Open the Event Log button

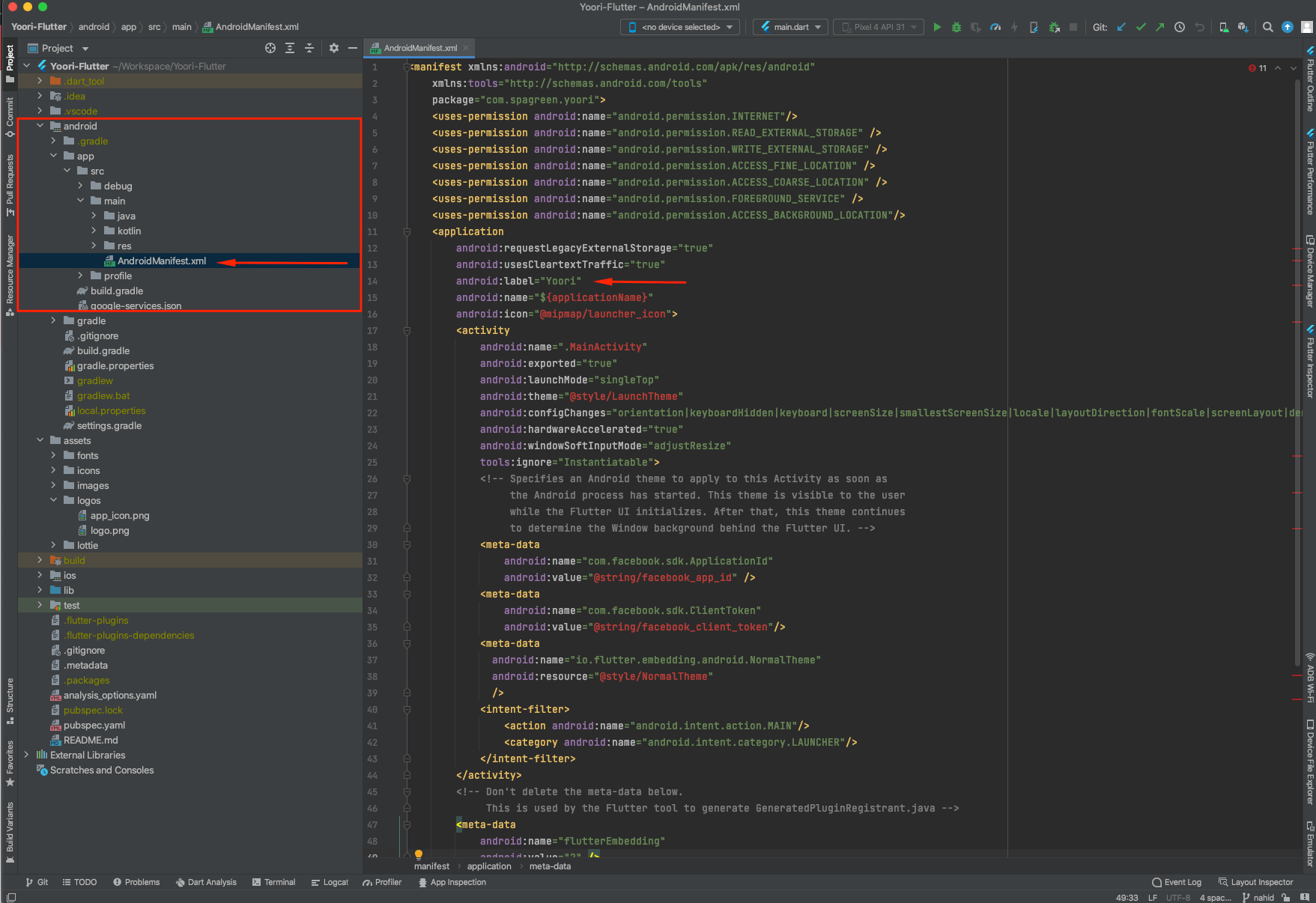(x=1177, y=882)
